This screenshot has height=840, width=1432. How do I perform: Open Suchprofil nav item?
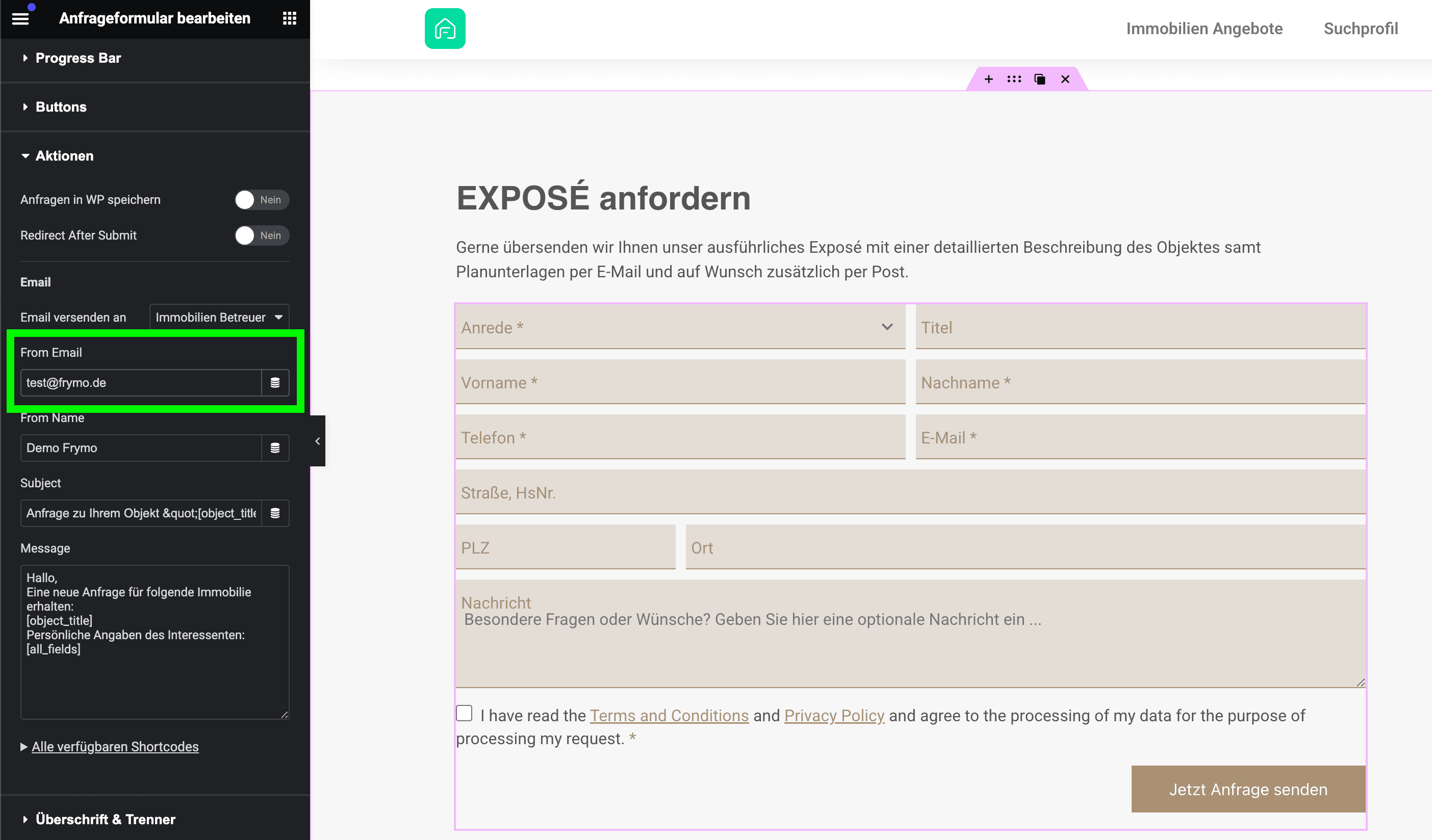pyautogui.click(x=1360, y=29)
